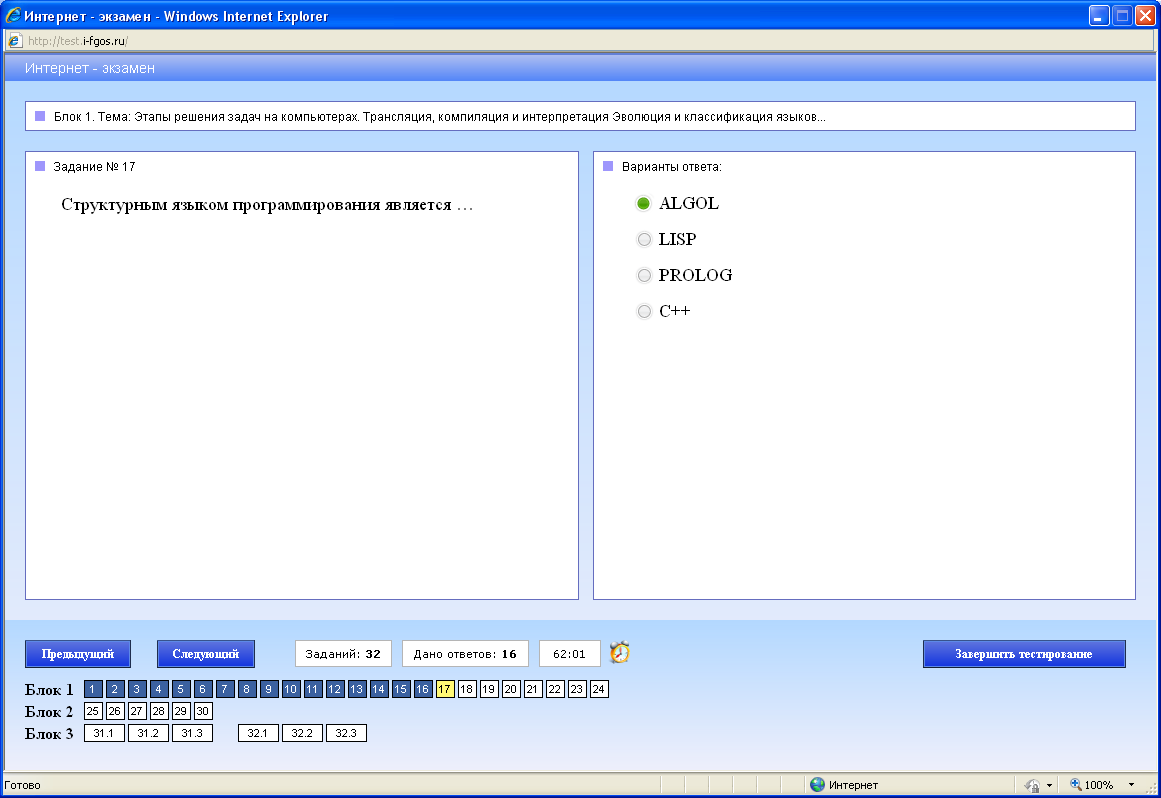
Task: Jump to question 2
Action: pos(115,689)
